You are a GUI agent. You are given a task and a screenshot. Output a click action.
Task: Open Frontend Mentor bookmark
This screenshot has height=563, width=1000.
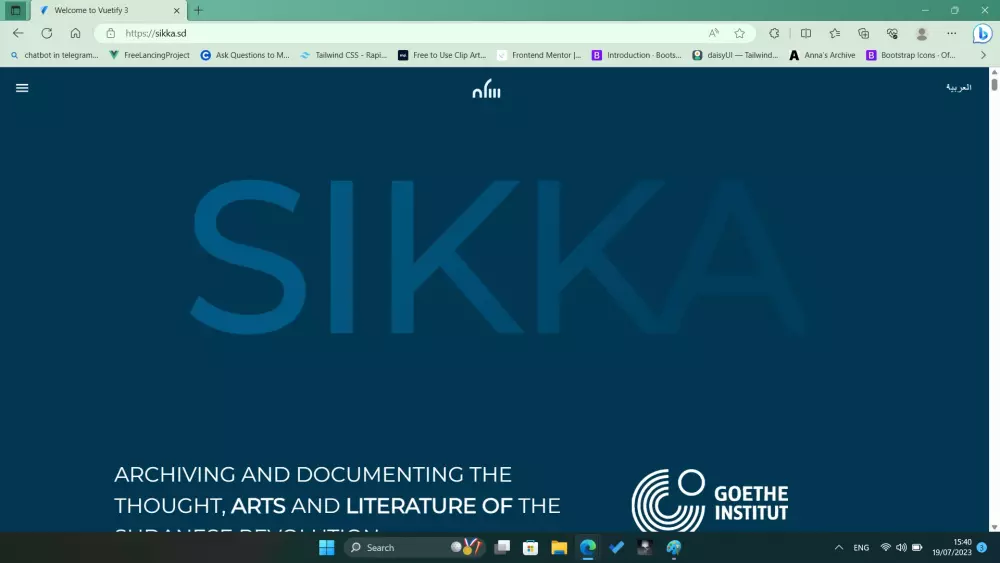coord(540,55)
